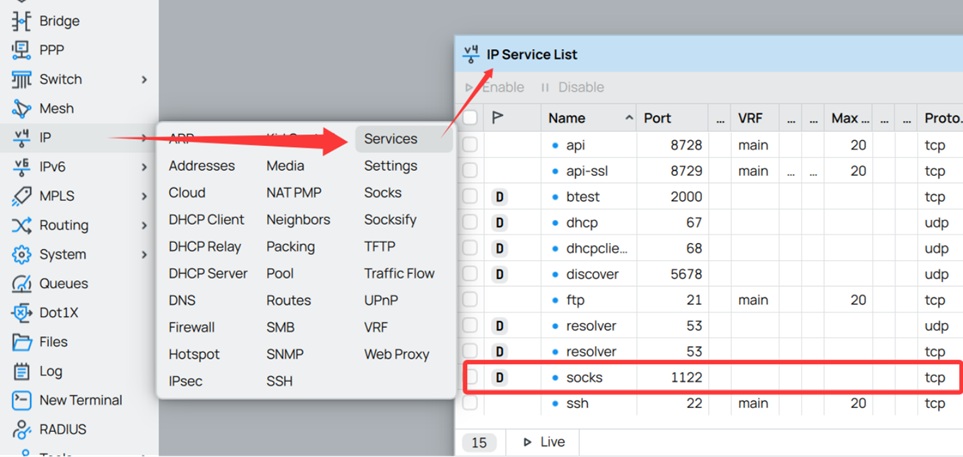Toggle the select-all checkbox in table header

pos(470,118)
